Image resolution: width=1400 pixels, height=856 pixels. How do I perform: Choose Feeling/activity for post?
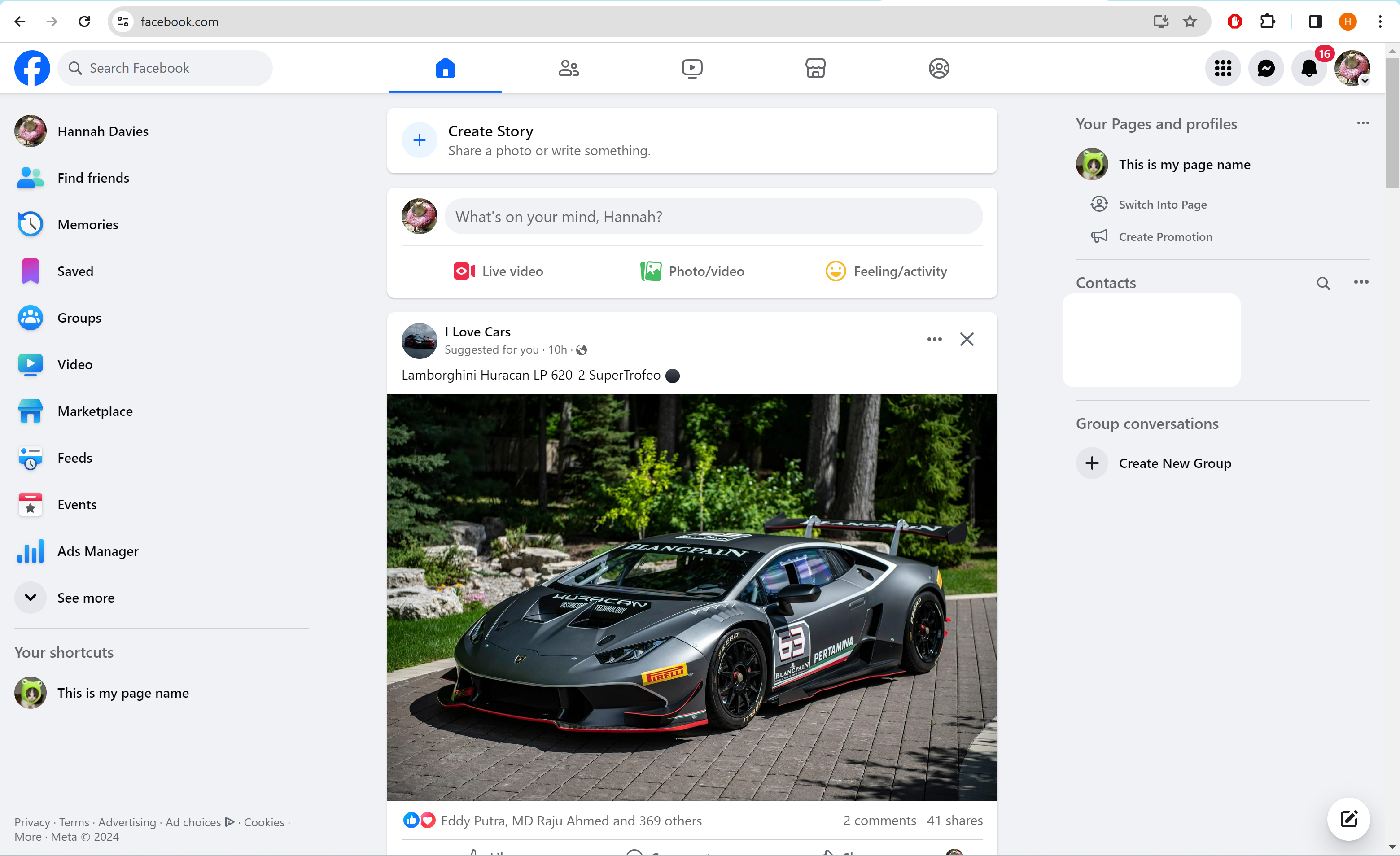click(x=886, y=271)
